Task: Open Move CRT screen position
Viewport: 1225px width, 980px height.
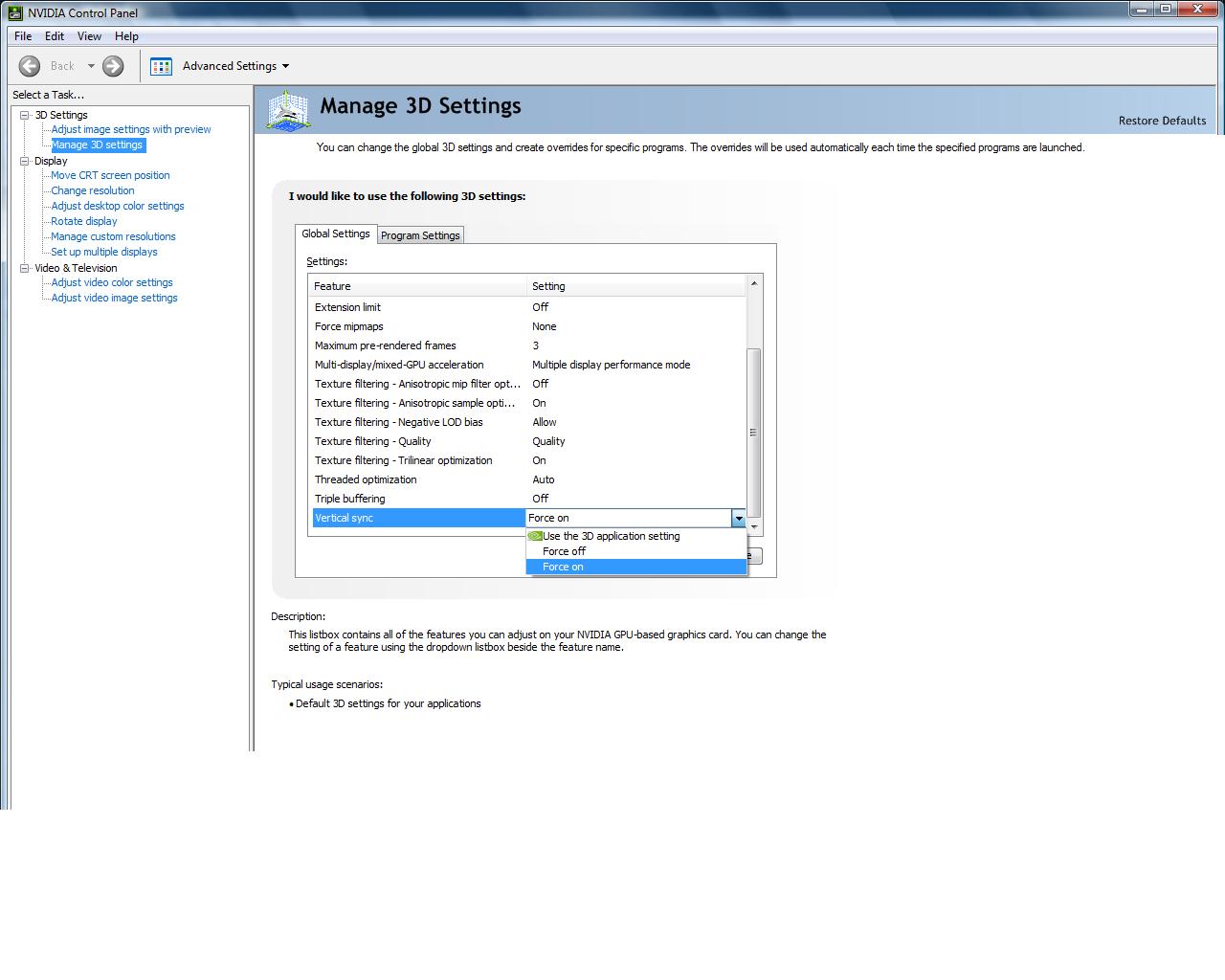Action: pos(110,175)
